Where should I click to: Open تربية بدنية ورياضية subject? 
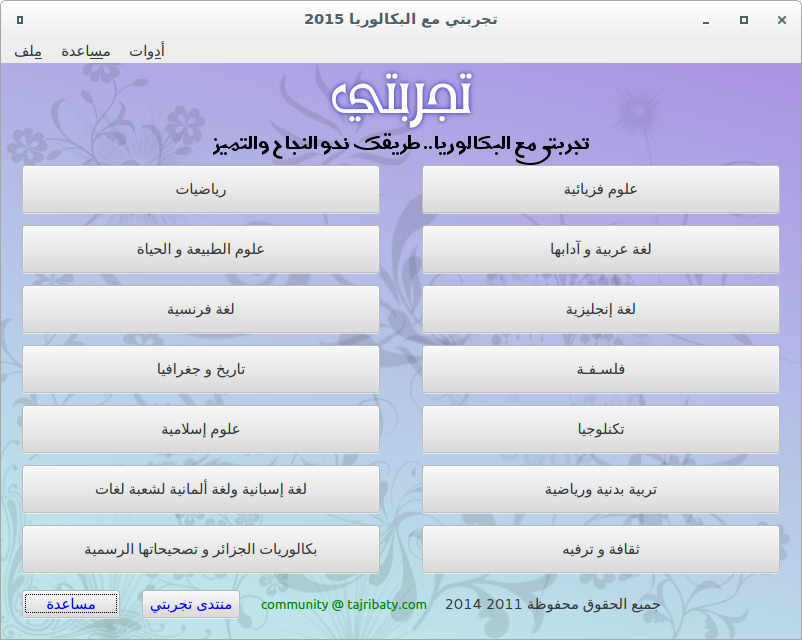coord(600,489)
